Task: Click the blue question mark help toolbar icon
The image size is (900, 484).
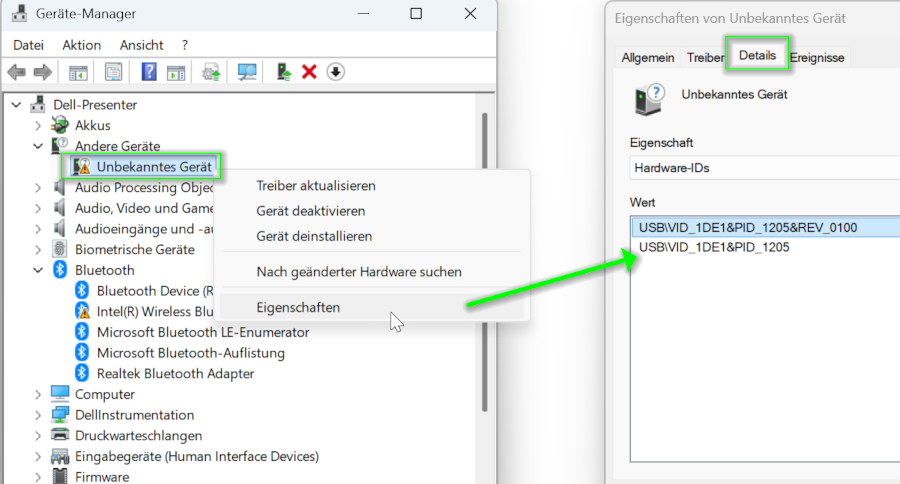Action: (x=149, y=72)
